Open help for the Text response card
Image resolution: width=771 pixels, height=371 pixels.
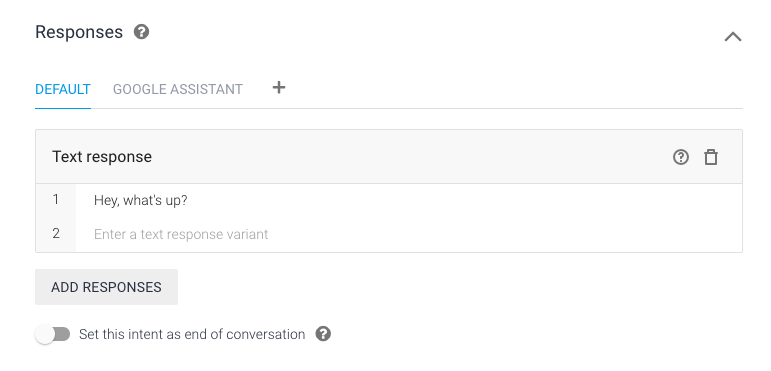click(681, 157)
